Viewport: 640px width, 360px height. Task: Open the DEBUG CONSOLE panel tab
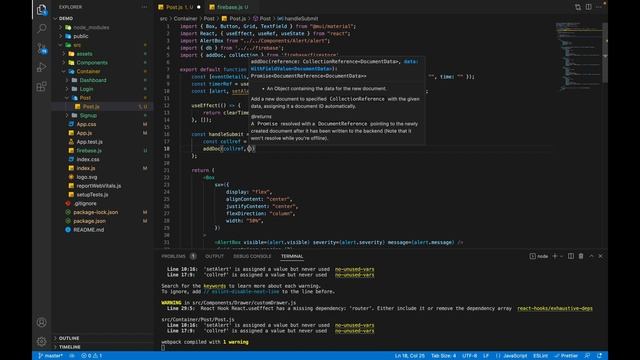(252, 256)
